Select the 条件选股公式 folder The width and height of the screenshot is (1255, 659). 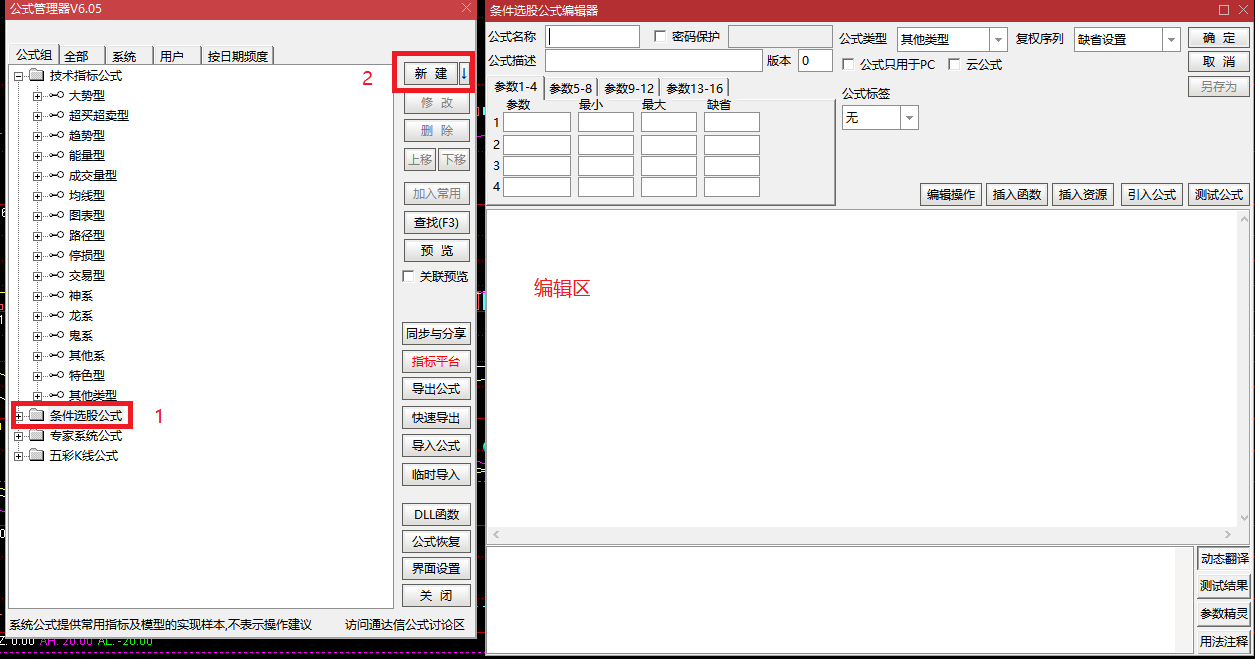[85, 415]
